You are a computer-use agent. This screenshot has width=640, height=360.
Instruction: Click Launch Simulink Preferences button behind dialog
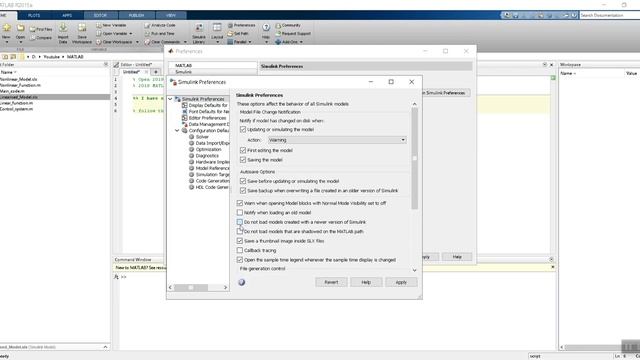pos(445,93)
